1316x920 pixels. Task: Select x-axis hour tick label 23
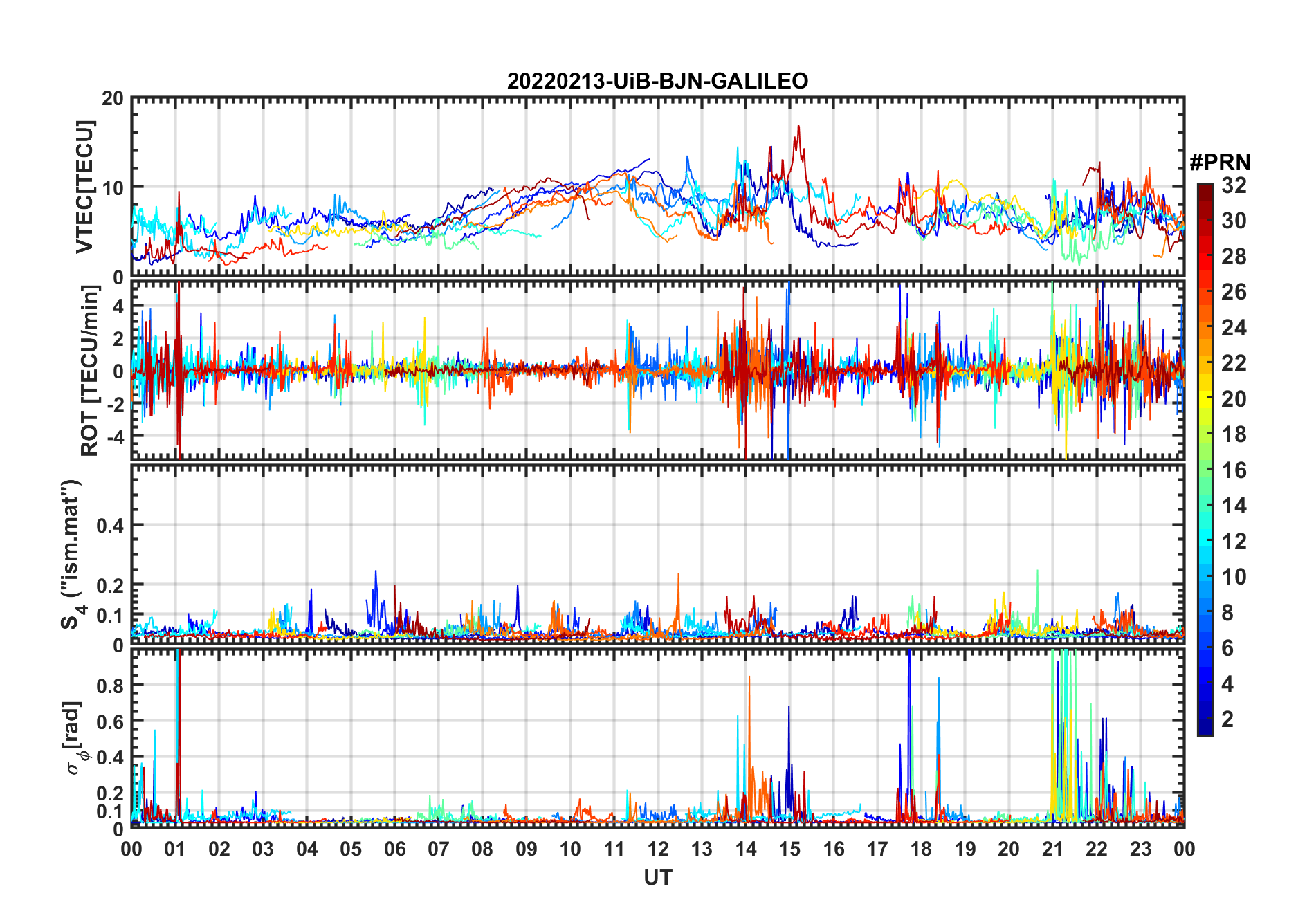[1140, 849]
